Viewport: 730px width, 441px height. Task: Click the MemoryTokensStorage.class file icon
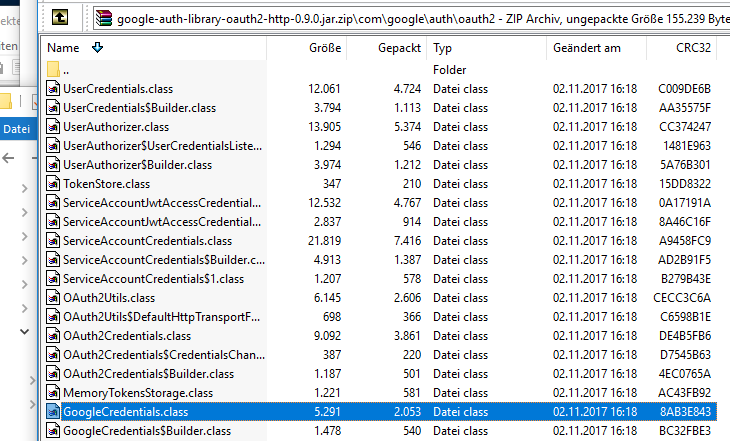53,393
